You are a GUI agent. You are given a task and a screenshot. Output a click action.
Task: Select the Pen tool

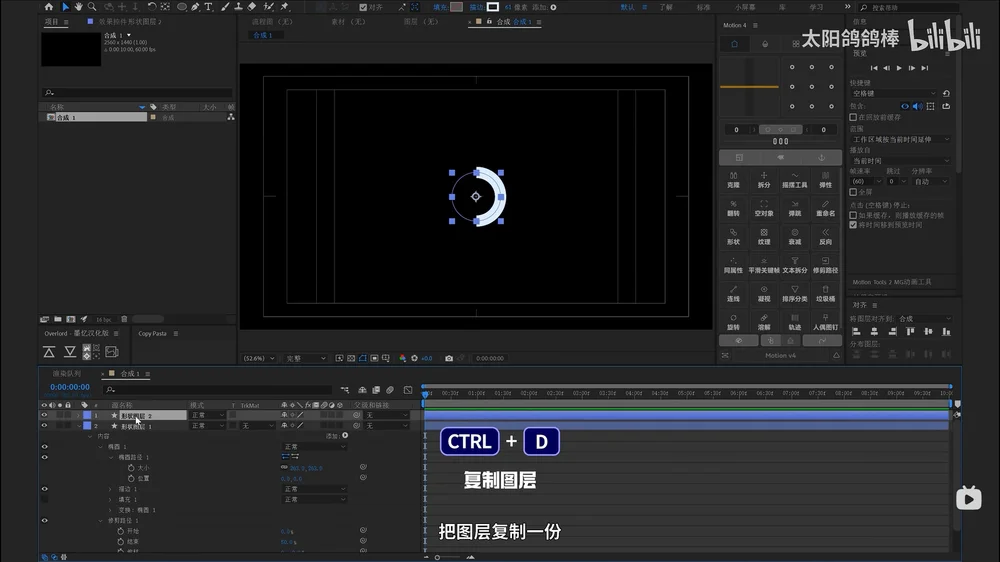coord(195,7)
